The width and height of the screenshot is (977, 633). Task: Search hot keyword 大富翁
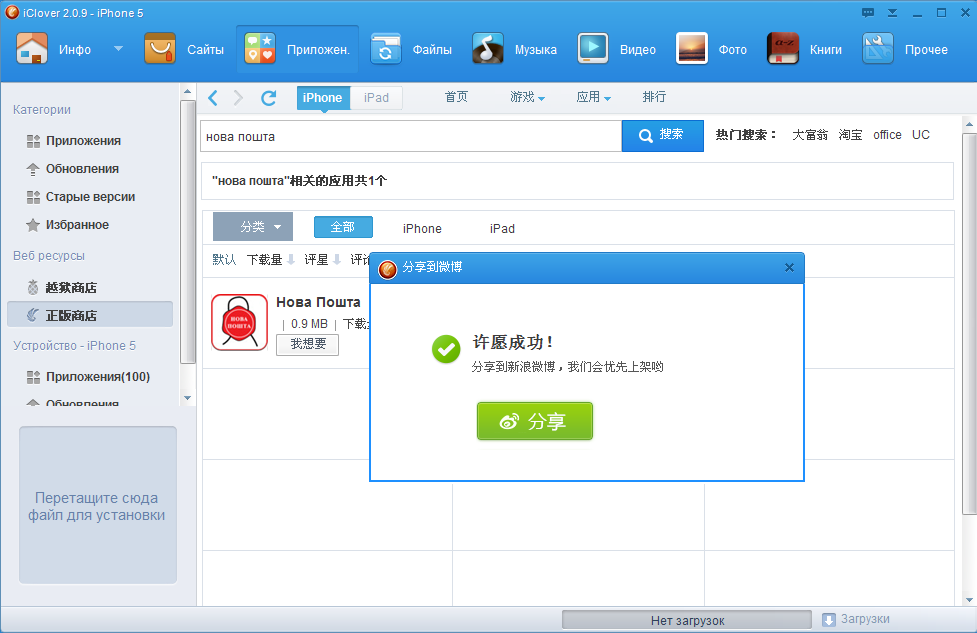(810, 135)
